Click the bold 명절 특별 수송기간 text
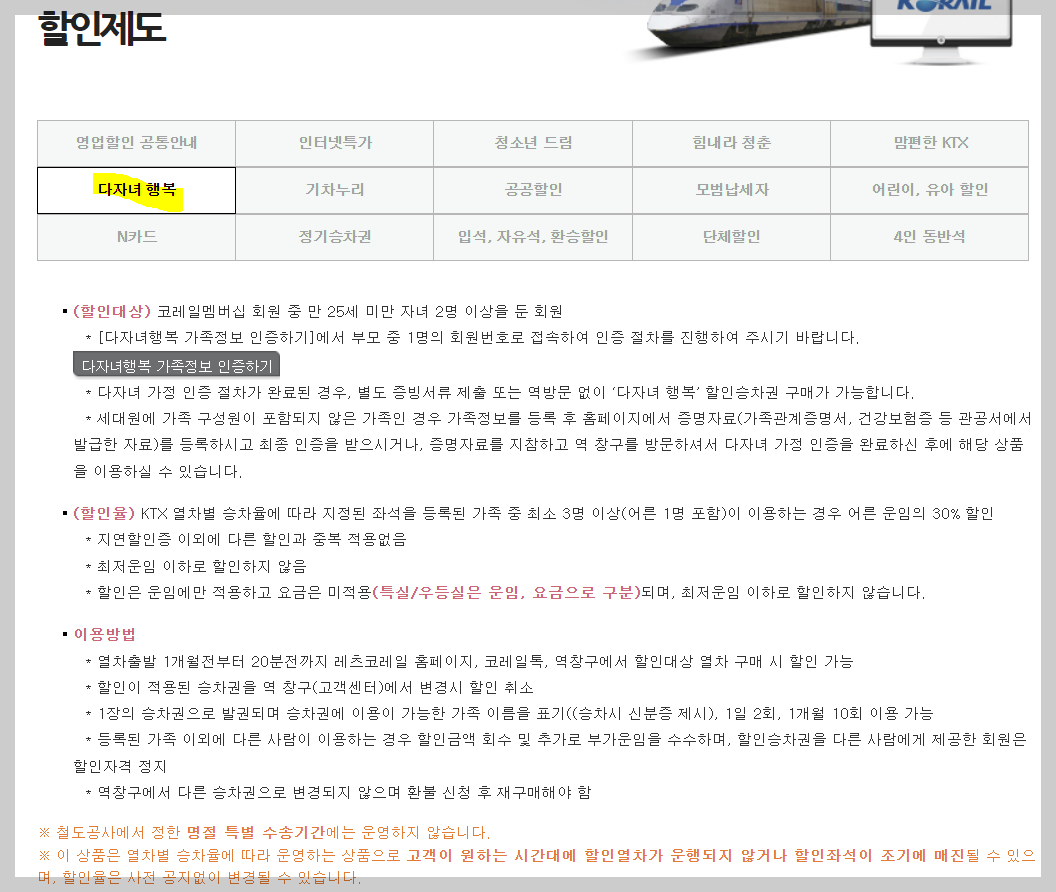The height and width of the screenshot is (892, 1056). pos(255,833)
